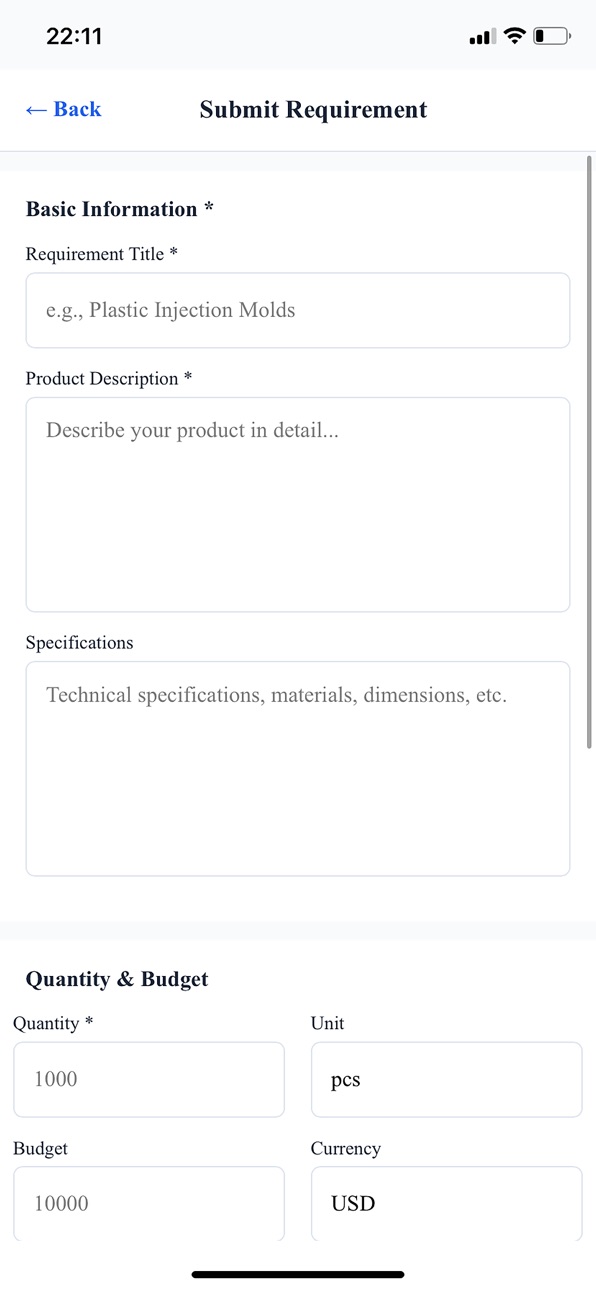
Task: Tap the 22:11 clock in status bar
Action: pos(74,37)
